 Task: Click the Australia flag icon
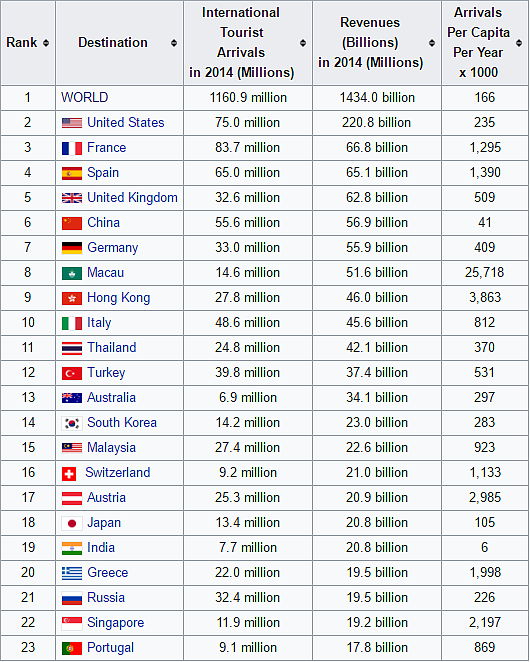coord(72,398)
